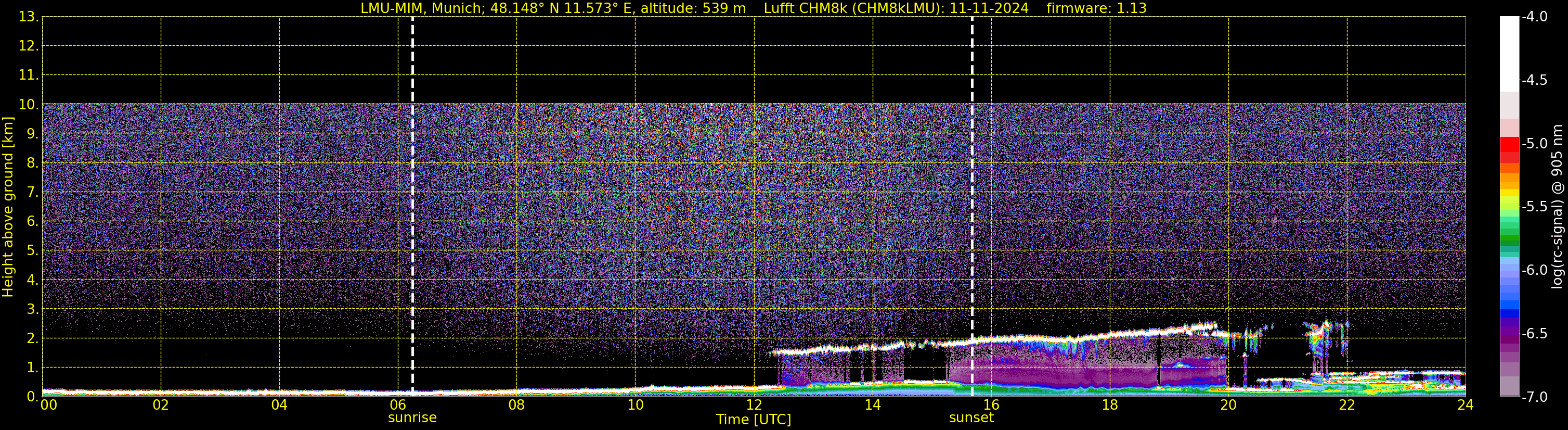Click the '8.' height-axis tick label

[x=32, y=163]
